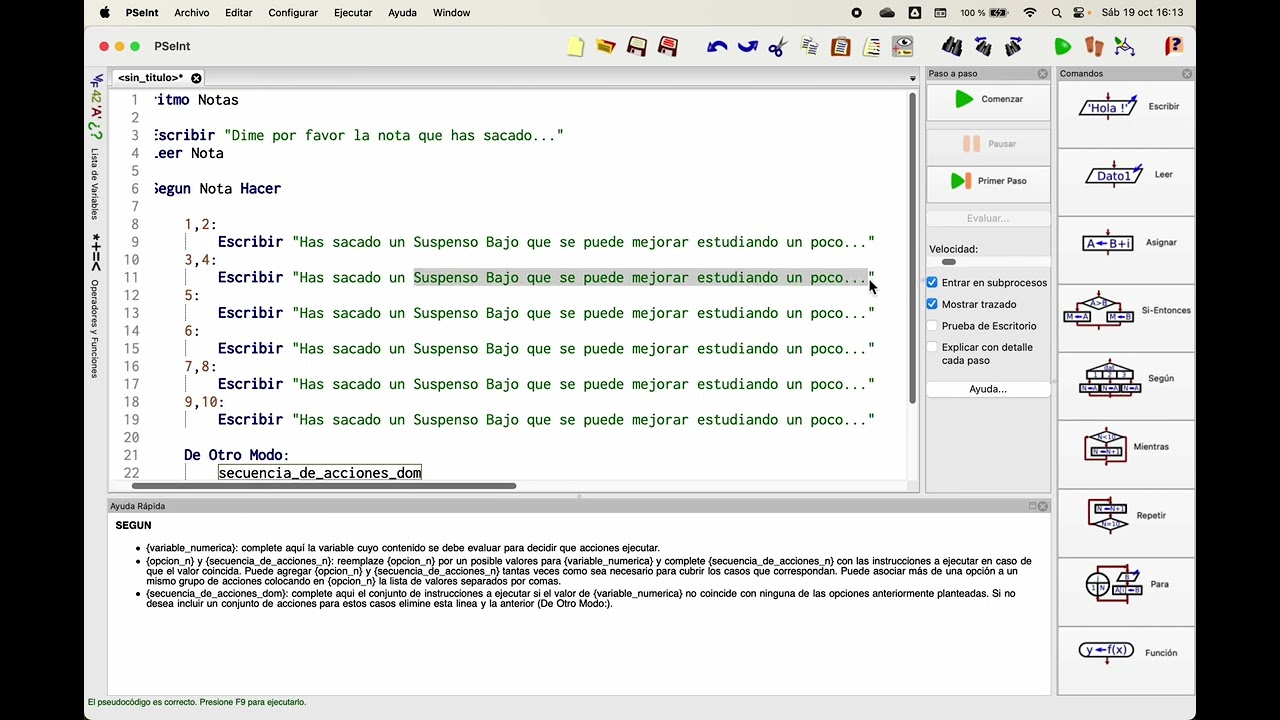
Task: Open the Archivo menu
Action: [x=192, y=13]
